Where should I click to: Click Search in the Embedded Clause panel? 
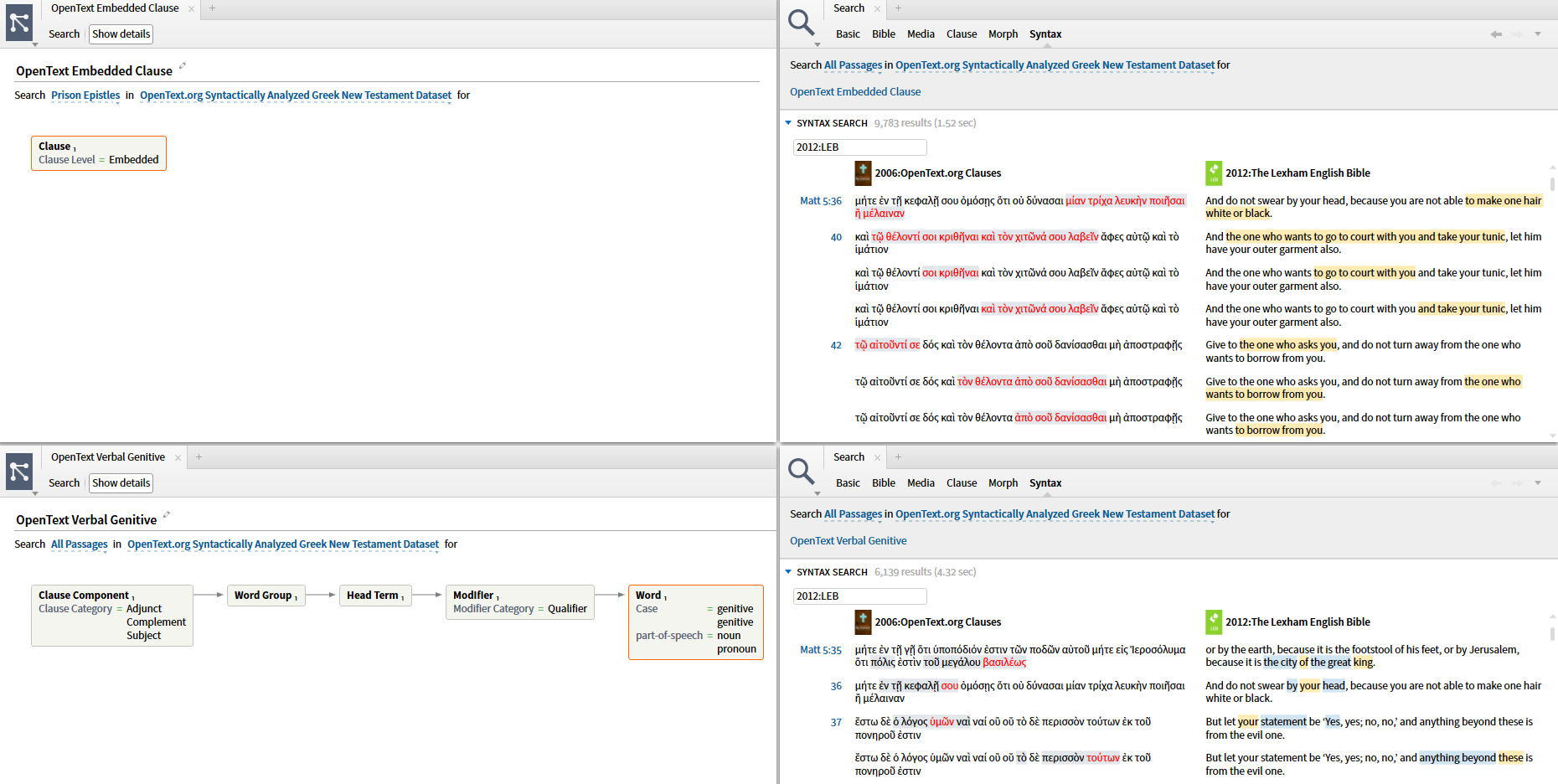(x=64, y=34)
